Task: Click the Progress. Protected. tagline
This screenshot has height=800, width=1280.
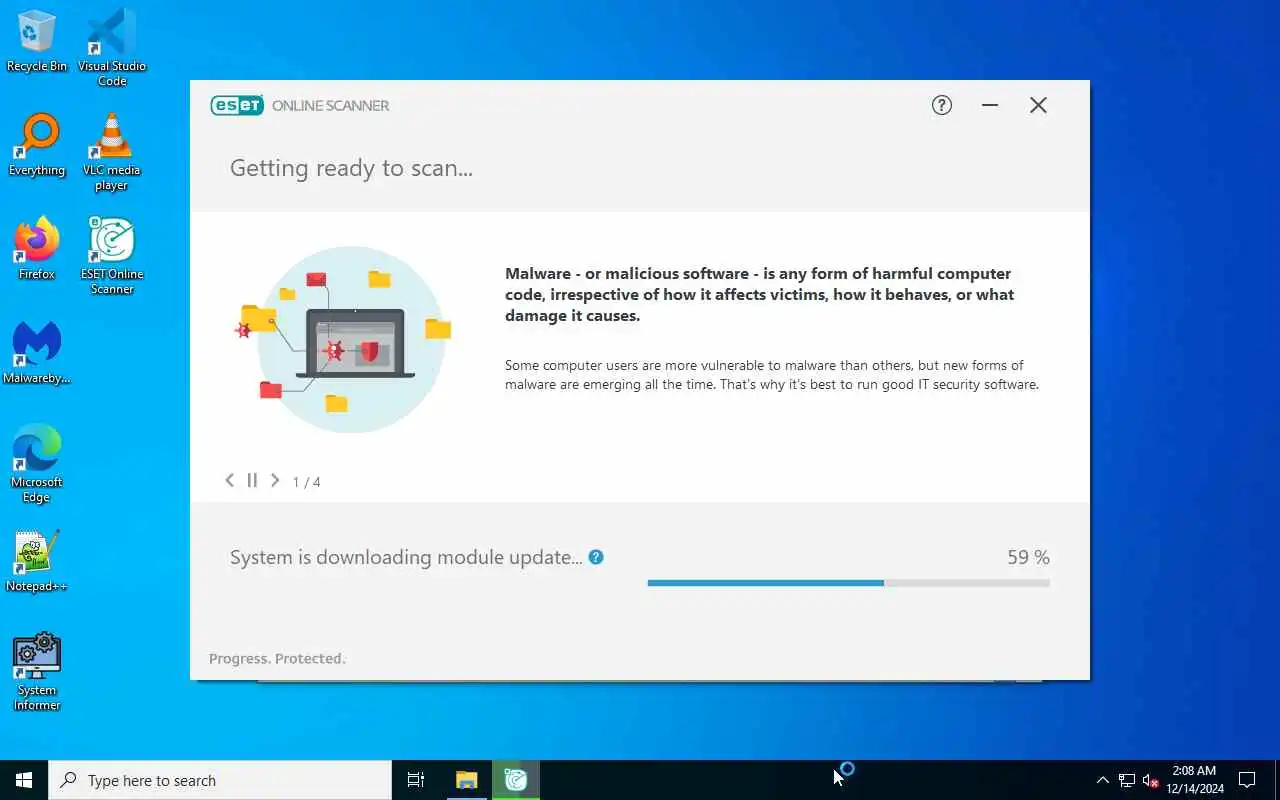Action: (277, 658)
